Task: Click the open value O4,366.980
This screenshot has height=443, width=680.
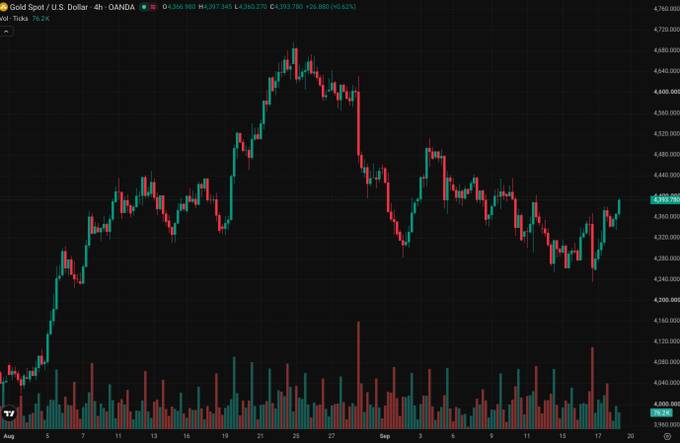Action: 179,7
